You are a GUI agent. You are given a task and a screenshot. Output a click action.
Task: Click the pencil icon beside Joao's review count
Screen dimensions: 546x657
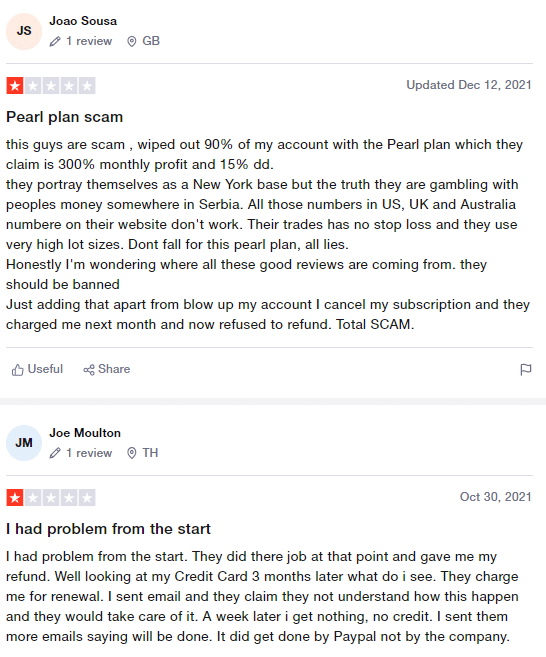pos(55,41)
